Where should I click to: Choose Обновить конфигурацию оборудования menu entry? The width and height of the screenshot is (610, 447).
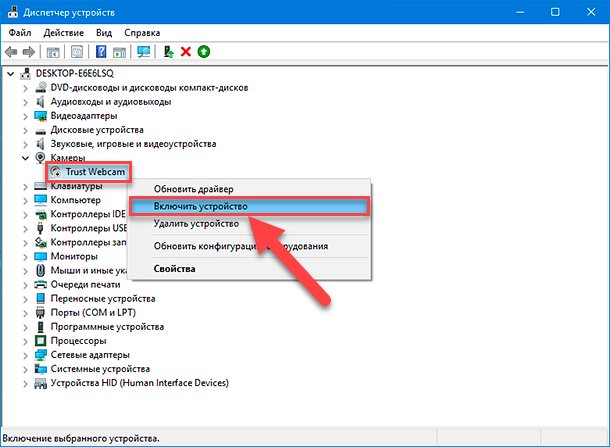click(x=249, y=246)
